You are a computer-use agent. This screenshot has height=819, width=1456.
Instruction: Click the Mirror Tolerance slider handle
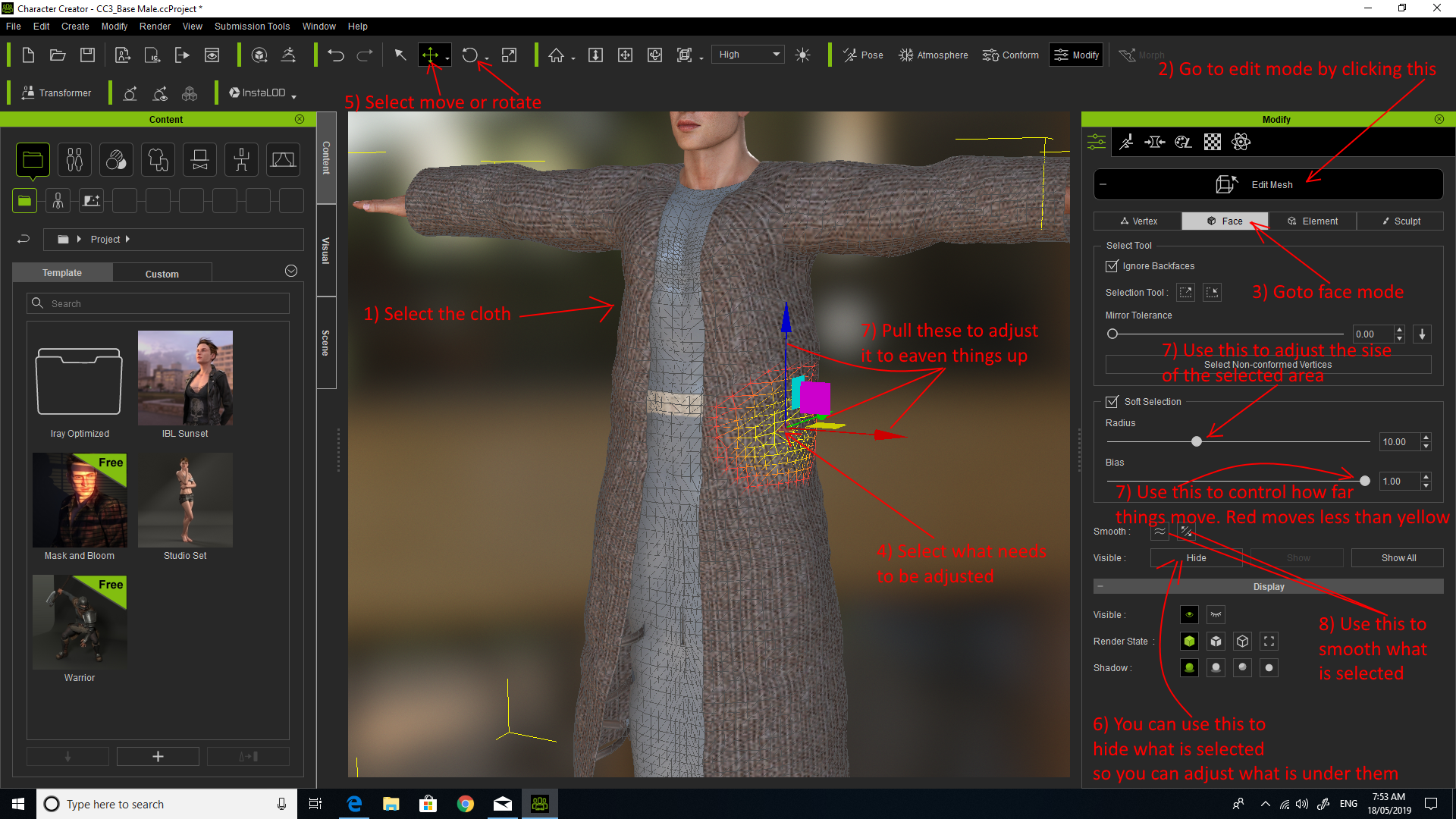pos(1112,334)
